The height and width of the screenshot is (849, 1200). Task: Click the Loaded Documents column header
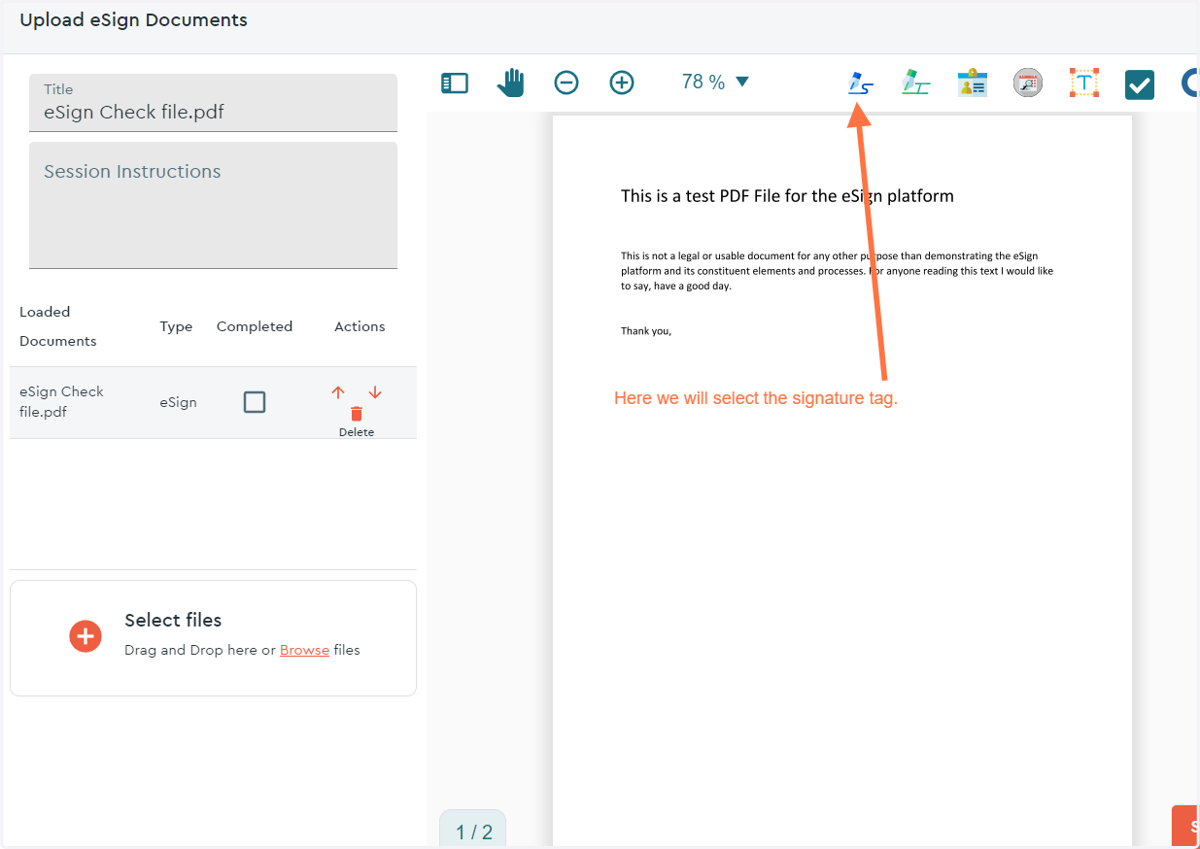click(x=58, y=326)
